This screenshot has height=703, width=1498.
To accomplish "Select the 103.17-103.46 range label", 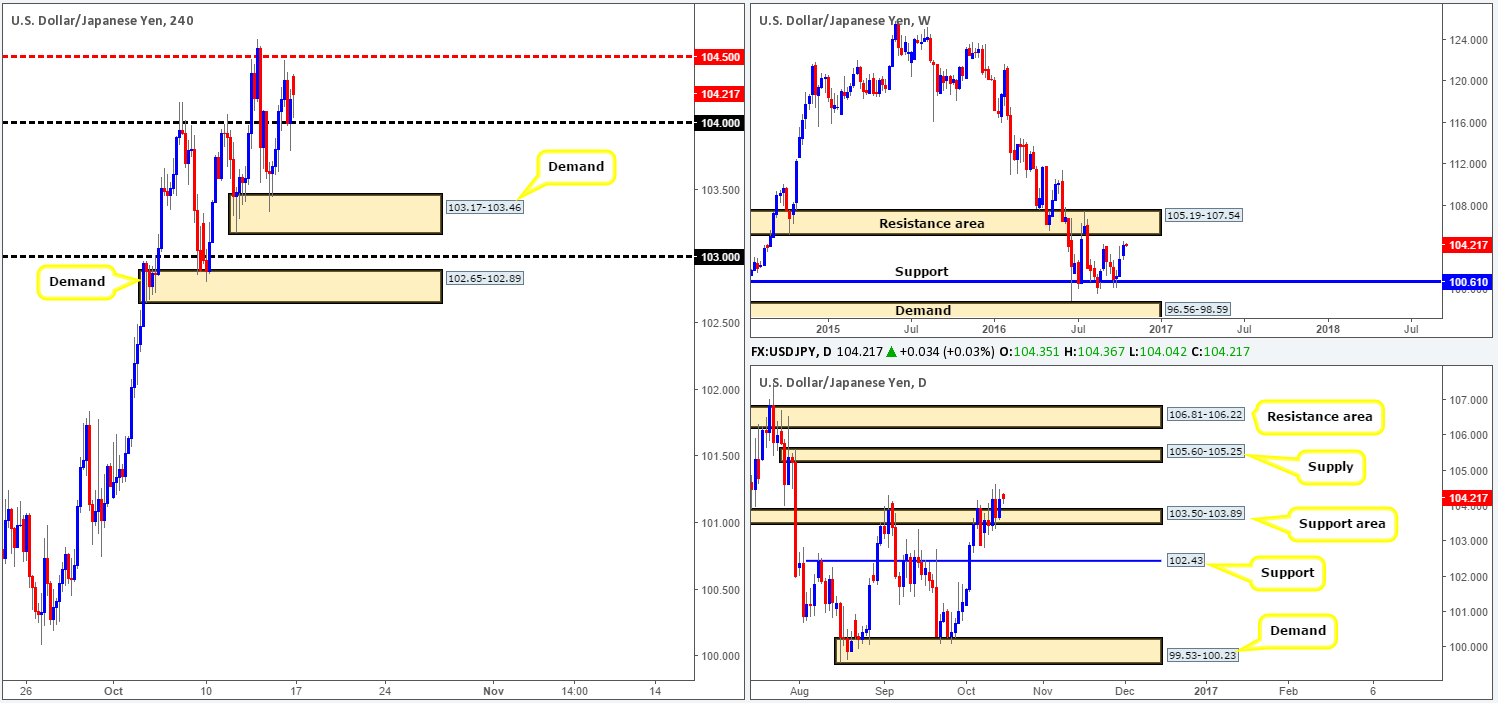I will tap(485, 207).
